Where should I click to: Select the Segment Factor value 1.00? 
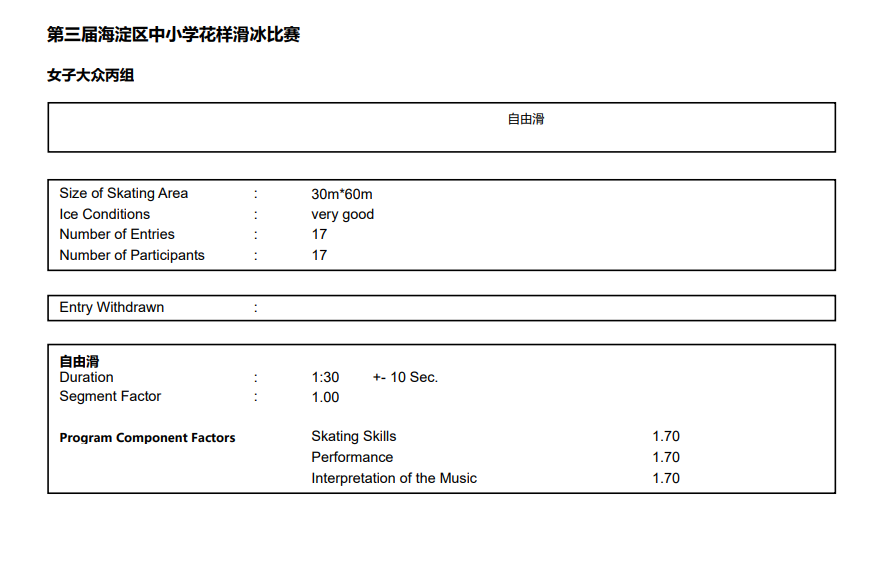tap(325, 397)
